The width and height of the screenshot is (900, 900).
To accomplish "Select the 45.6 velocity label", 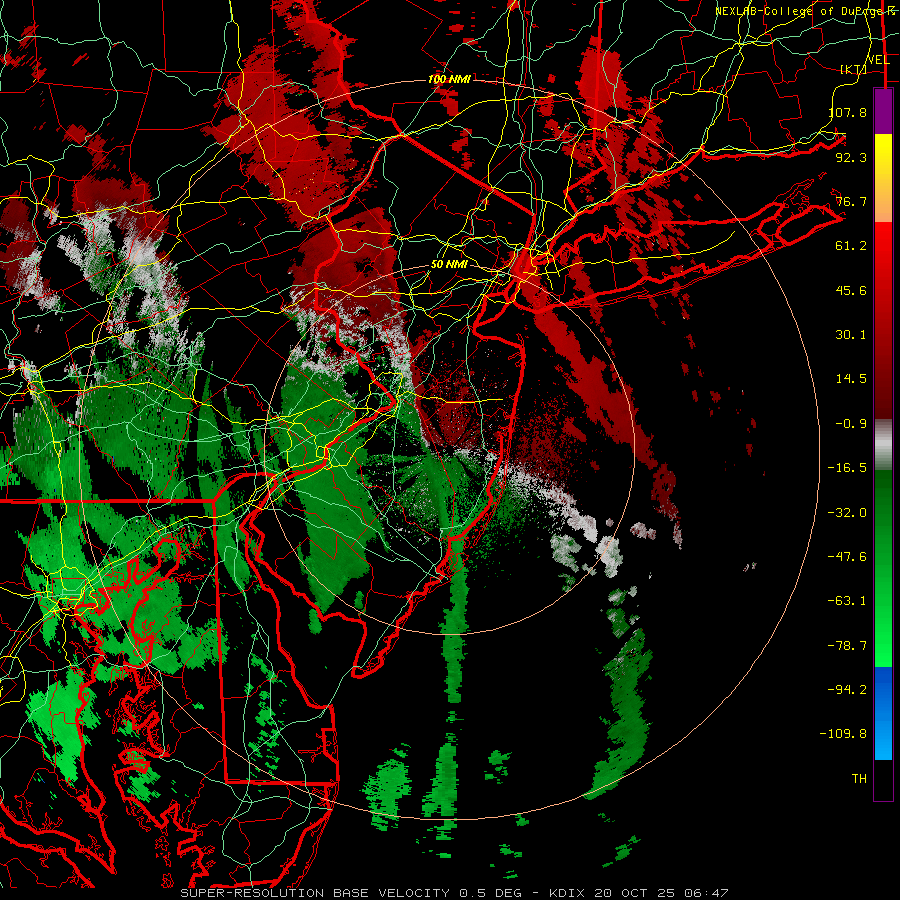I will click(851, 290).
